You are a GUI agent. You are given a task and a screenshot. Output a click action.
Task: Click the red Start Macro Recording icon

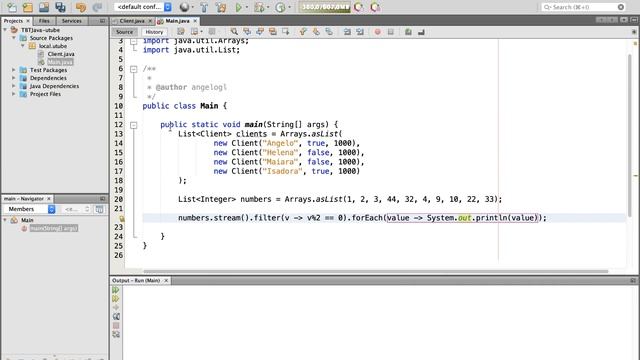point(378,32)
